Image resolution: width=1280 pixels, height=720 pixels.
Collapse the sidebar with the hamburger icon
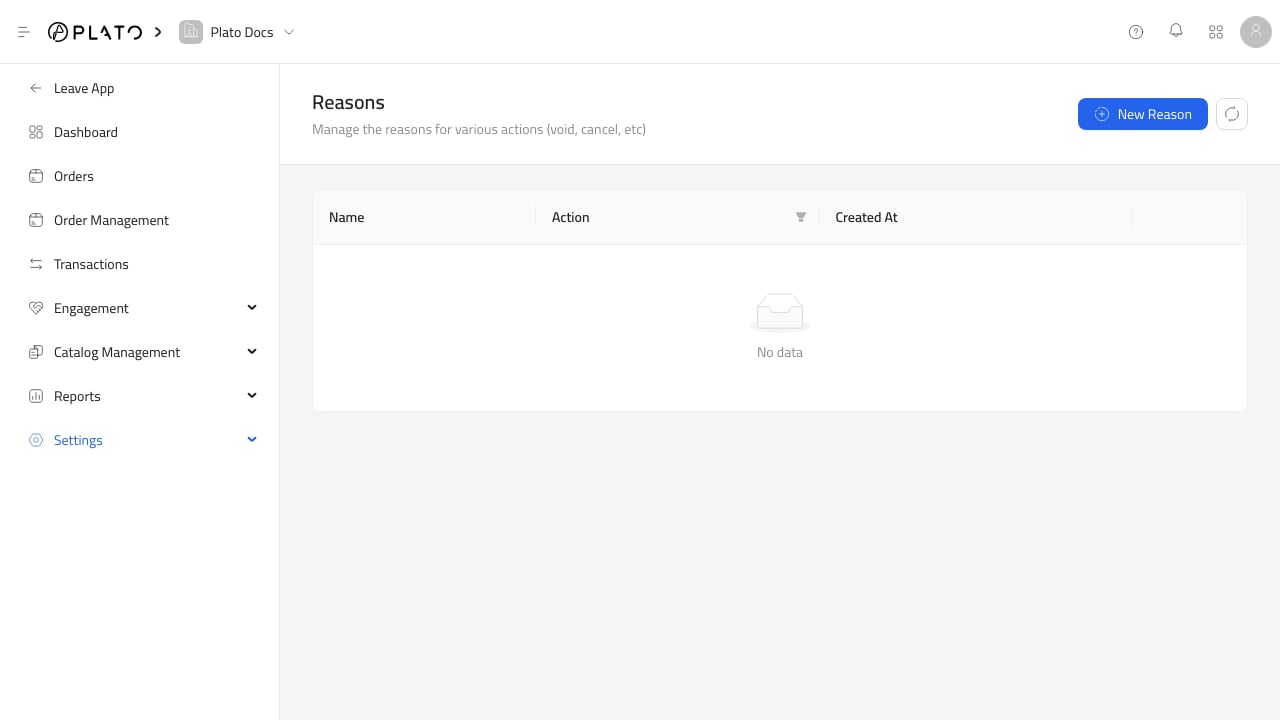click(x=24, y=32)
